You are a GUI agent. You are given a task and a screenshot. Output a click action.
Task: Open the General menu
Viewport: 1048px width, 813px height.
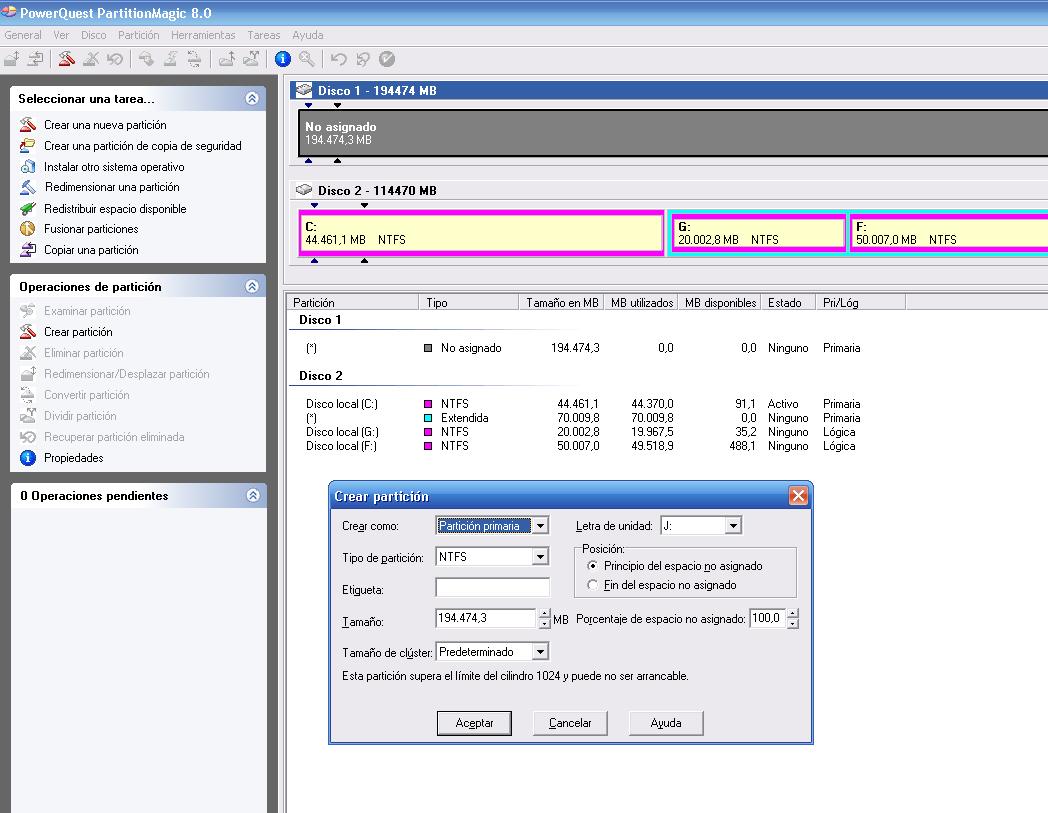23,35
